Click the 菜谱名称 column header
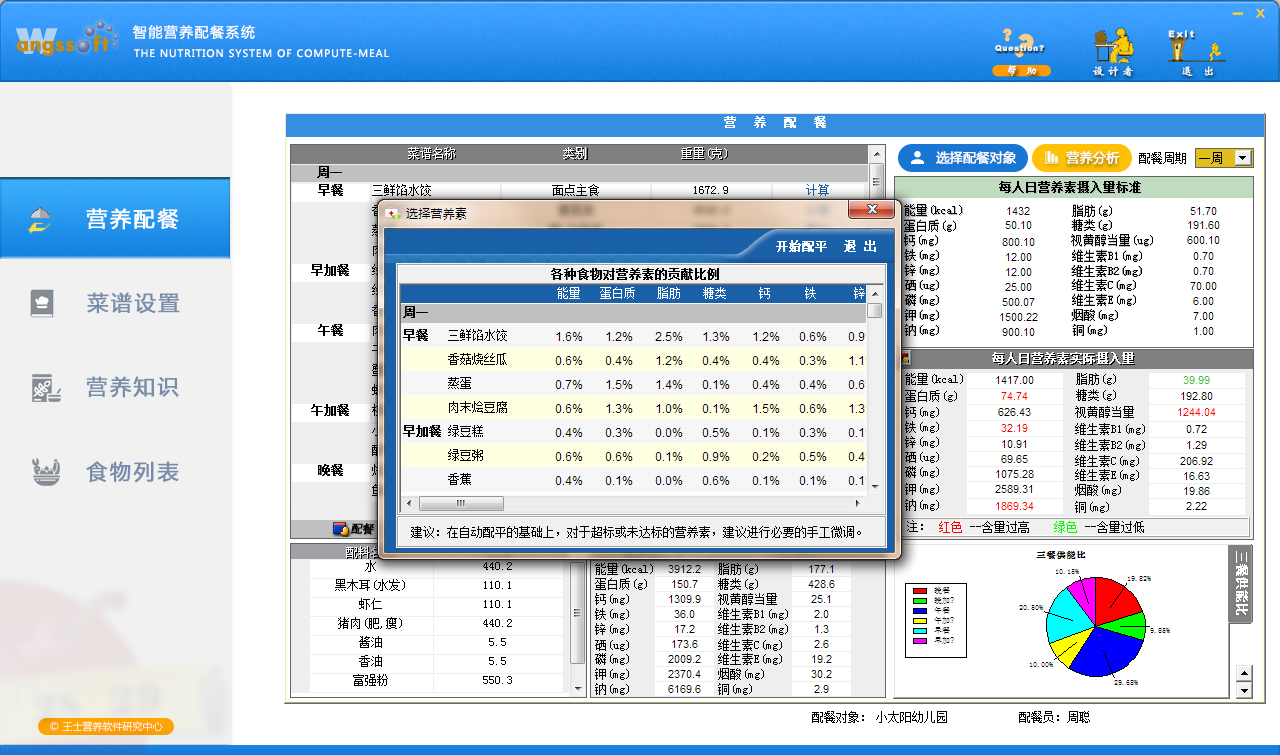1280x755 pixels. pos(431,154)
